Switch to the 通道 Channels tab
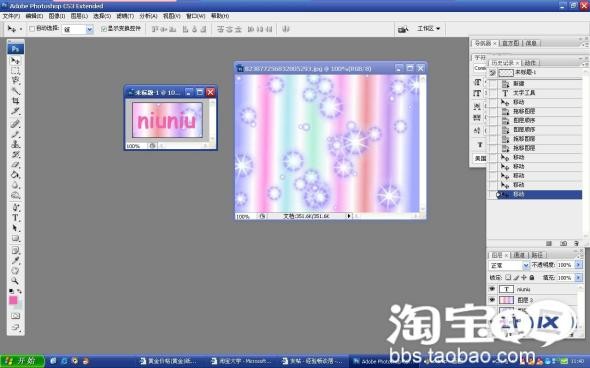The width and height of the screenshot is (590, 368). [x=519, y=255]
